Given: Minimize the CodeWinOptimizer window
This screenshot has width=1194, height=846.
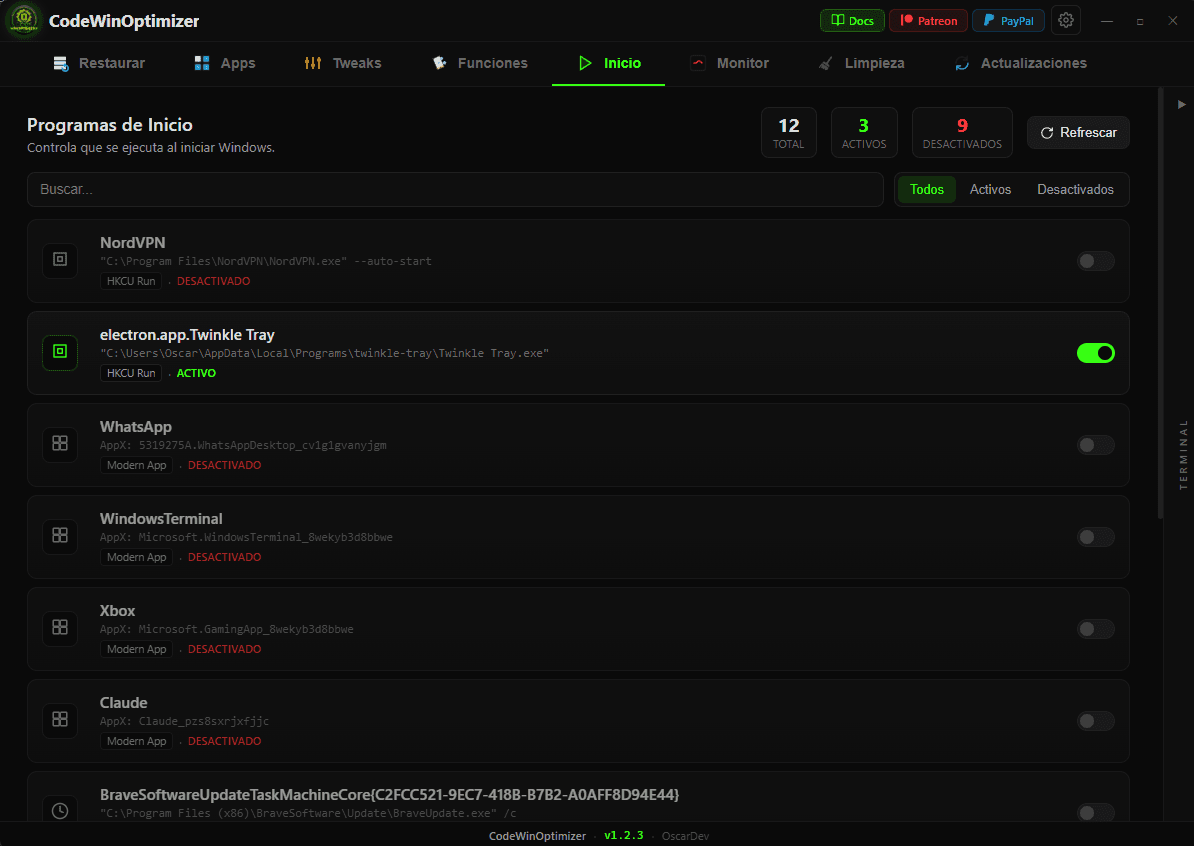Looking at the screenshot, I should 1106,21.
